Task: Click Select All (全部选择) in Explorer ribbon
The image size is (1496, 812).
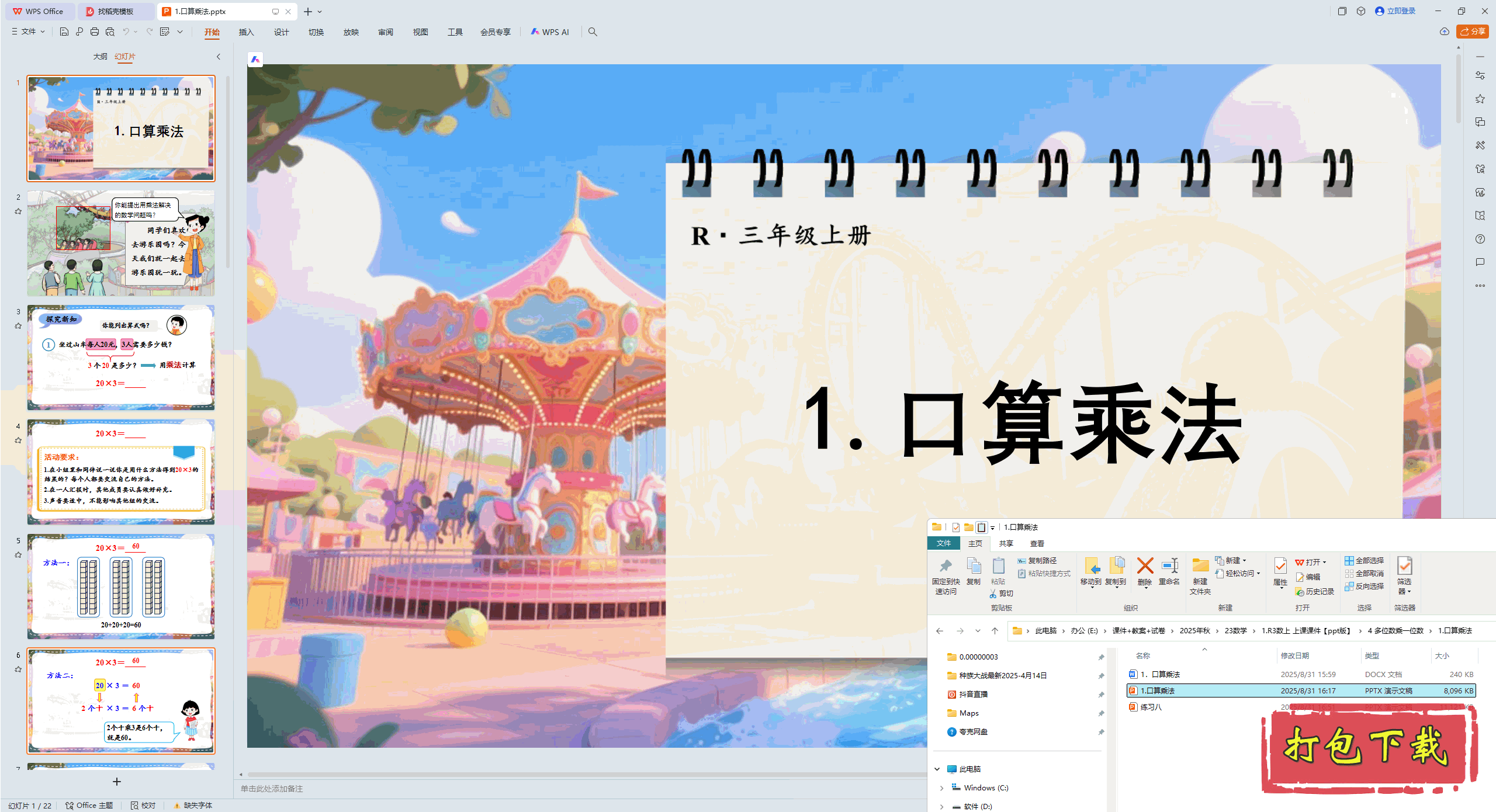Action: (1364, 560)
